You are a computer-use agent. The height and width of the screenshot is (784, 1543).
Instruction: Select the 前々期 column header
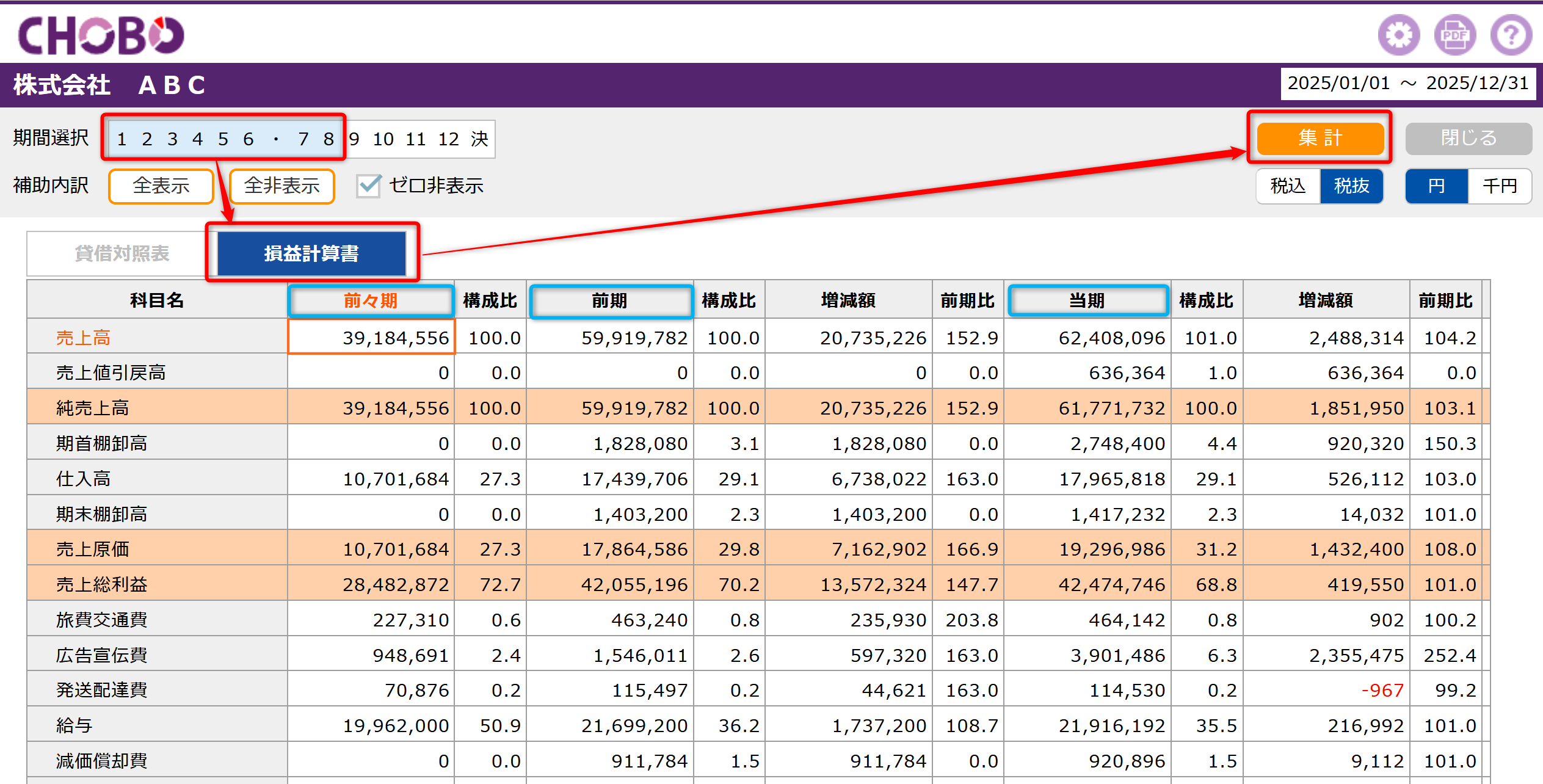(x=371, y=300)
